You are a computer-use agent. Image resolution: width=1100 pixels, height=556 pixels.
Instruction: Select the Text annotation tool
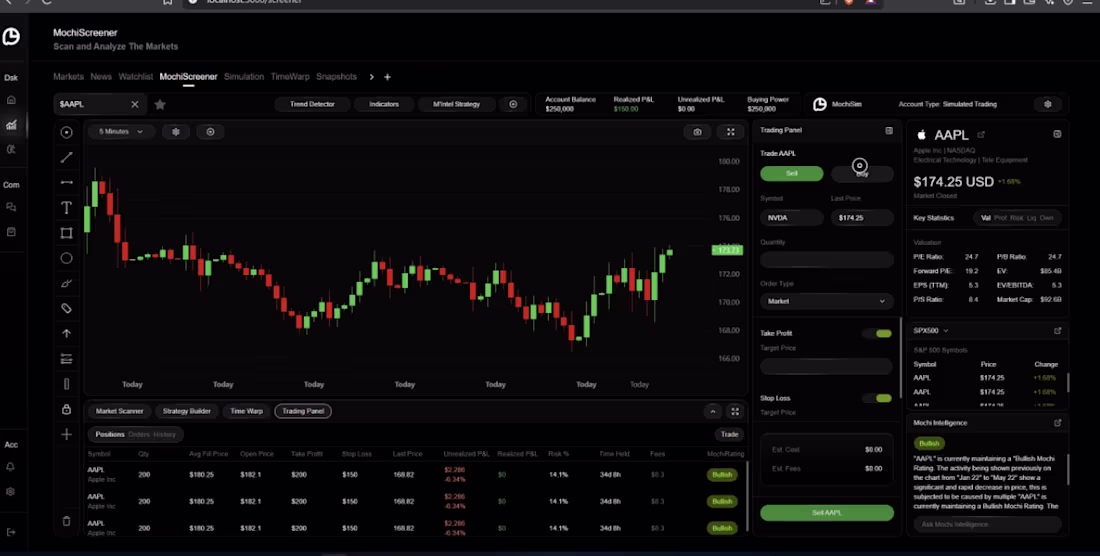[67, 208]
